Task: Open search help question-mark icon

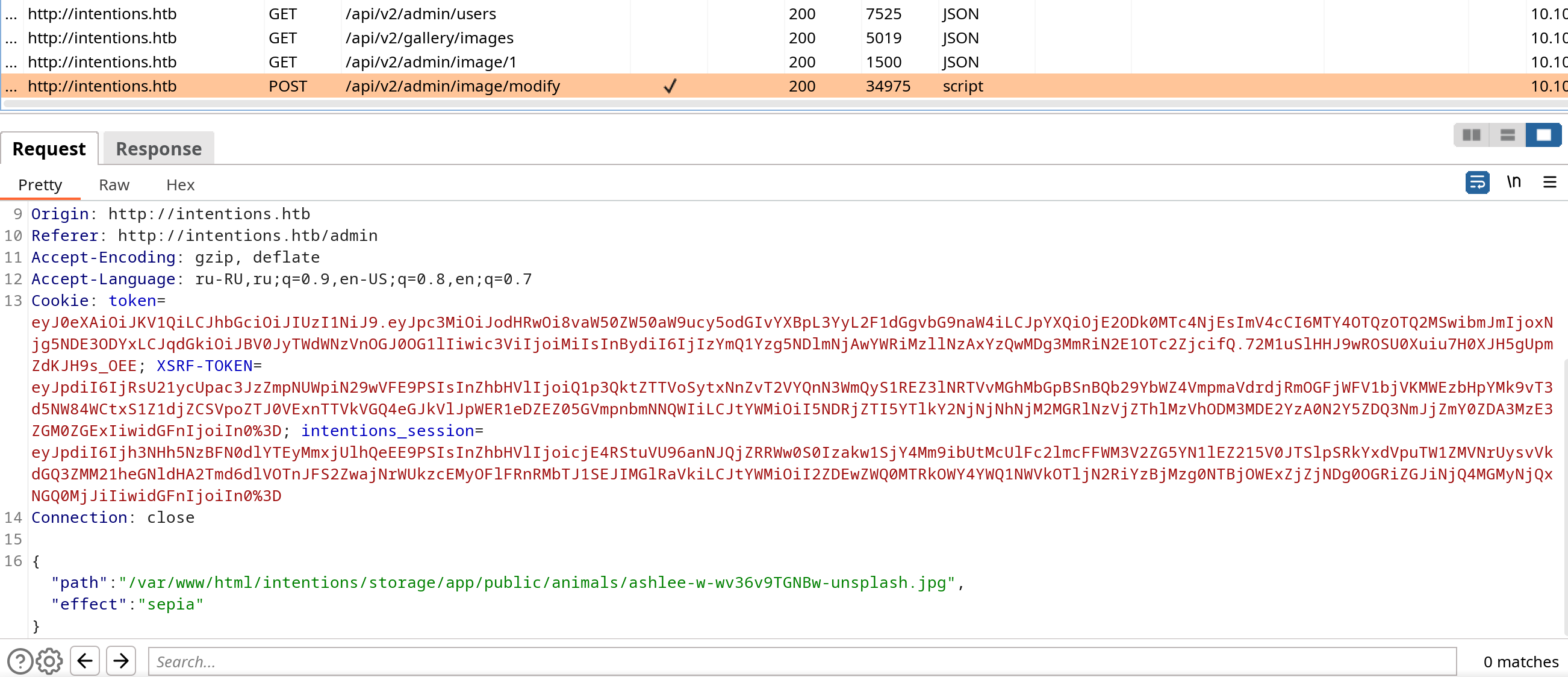Action: point(20,661)
